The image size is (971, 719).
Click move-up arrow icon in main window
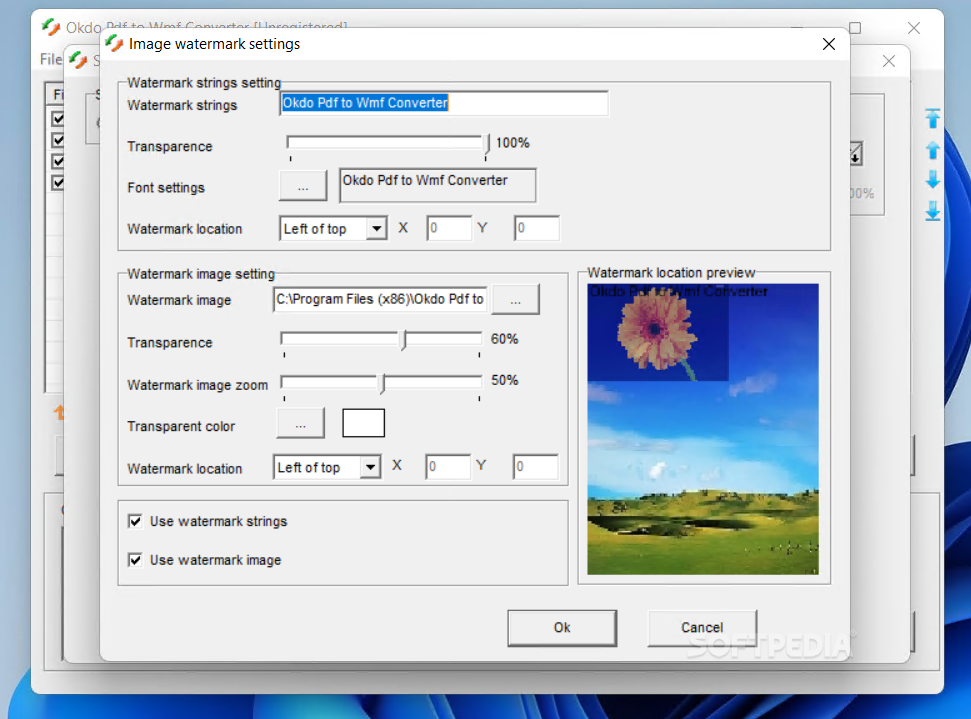(x=933, y=150)
